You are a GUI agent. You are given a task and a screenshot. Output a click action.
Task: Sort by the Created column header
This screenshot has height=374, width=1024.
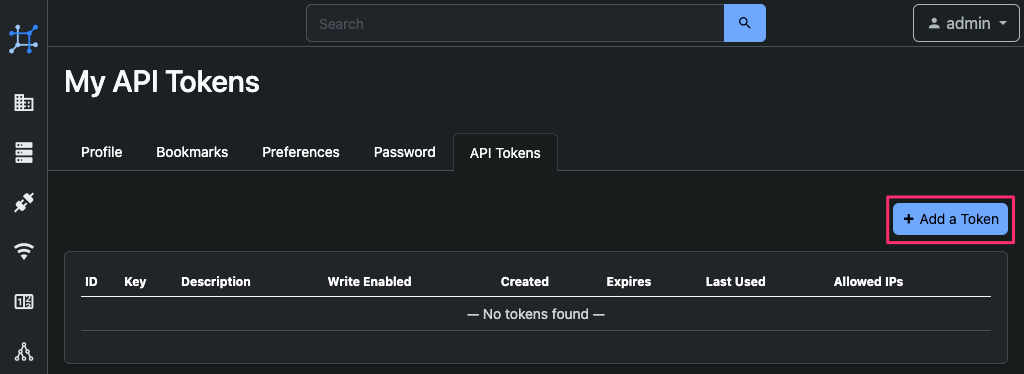(524, 282)
